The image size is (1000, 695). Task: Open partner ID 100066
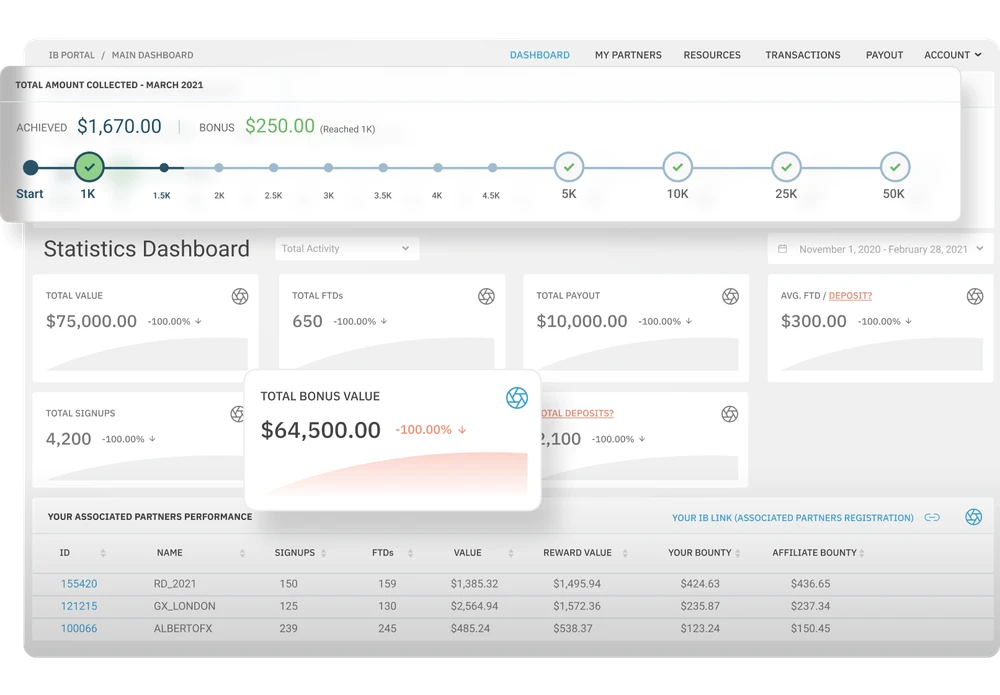point(79,628)
